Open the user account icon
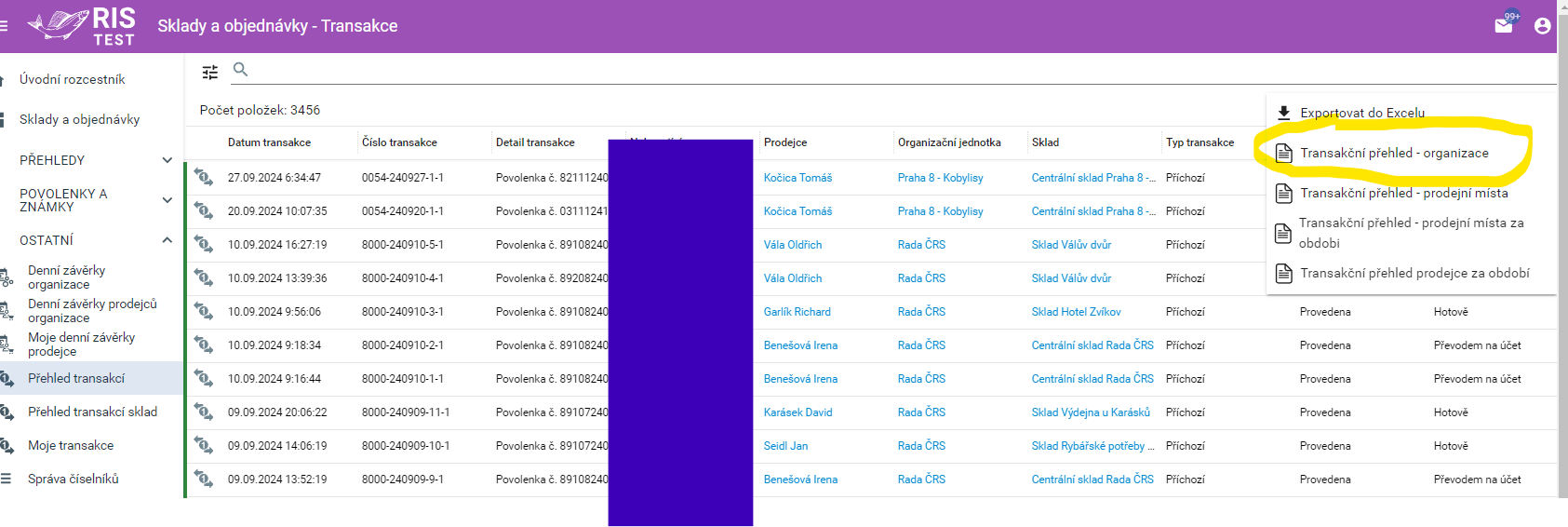 click(1542, 26)
